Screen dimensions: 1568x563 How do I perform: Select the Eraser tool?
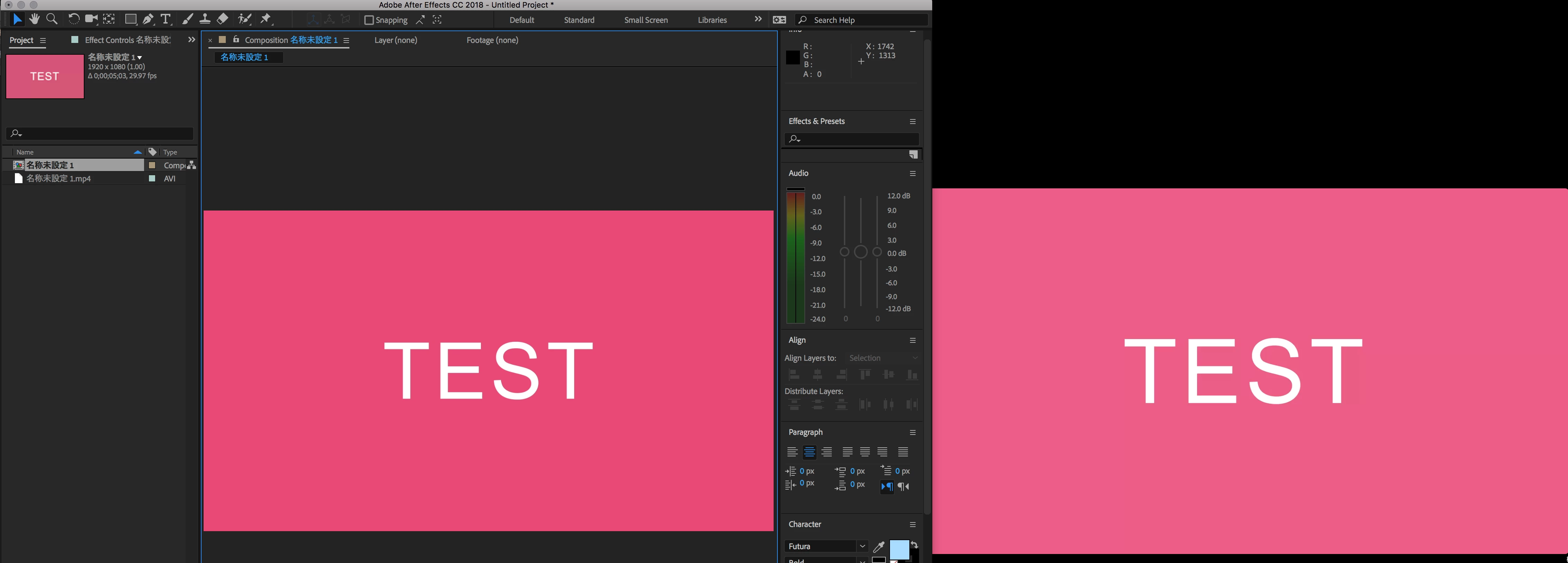click(223, 19)
